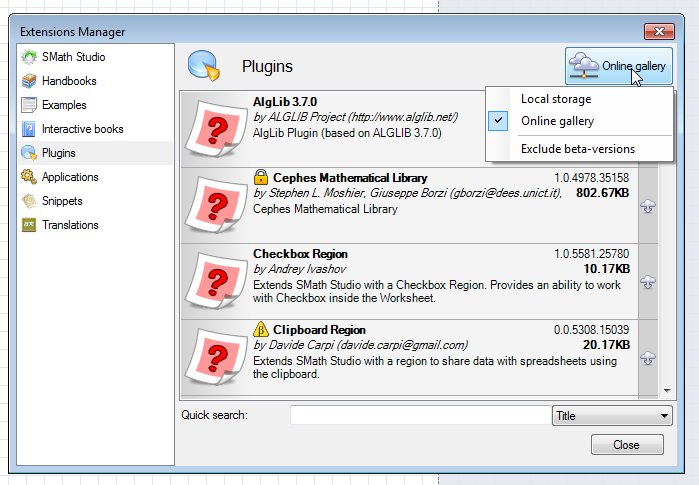Select the Examples sidebar icon
Image resolution: width=699 pixels, height=485 pixels.
[29, 105]
